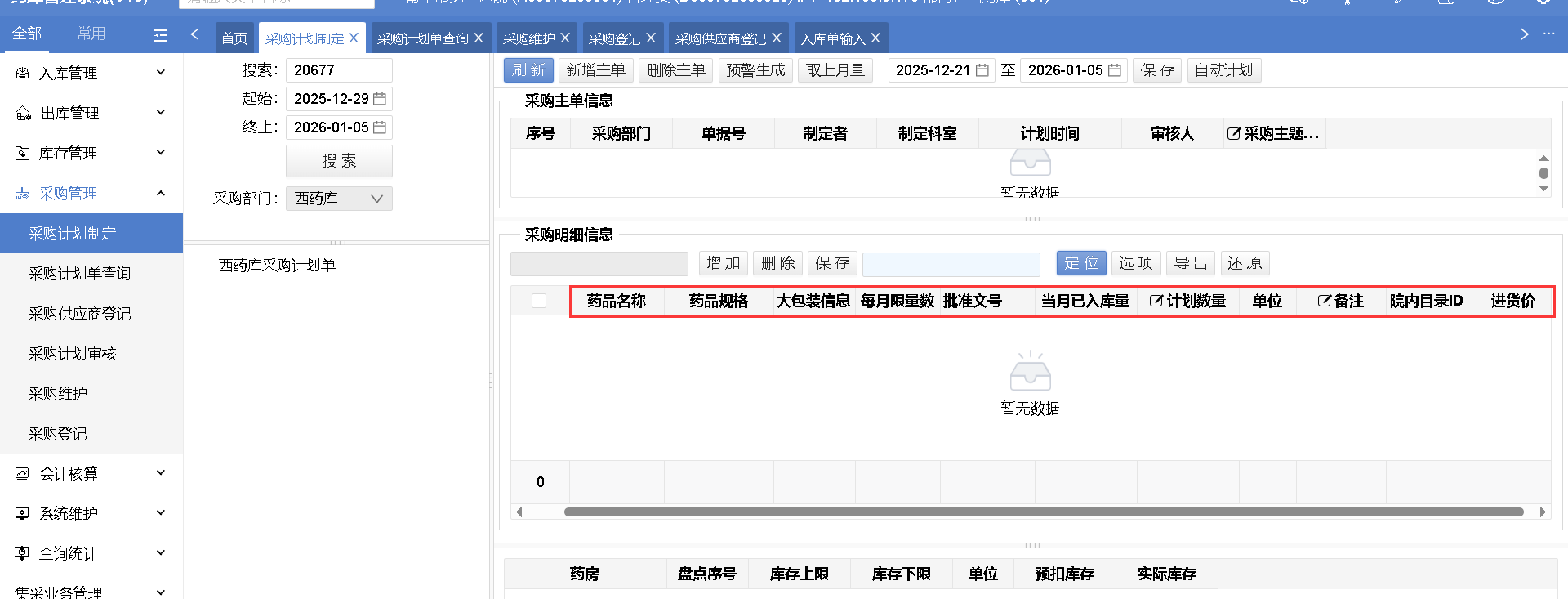The height and width of the screenshot is (599, 1568).
Task: Open the 采购部门 西药库 dropdown
Action: pyautogui.click(x=339, y=199)
